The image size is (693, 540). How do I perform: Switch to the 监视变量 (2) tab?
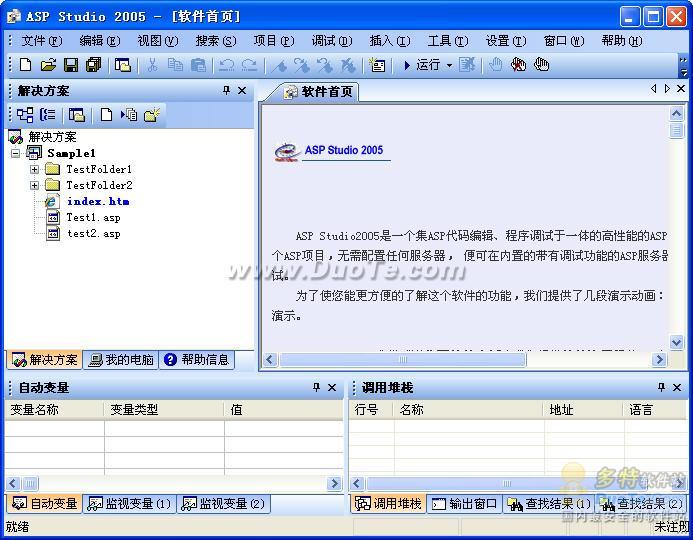[223, 504]
